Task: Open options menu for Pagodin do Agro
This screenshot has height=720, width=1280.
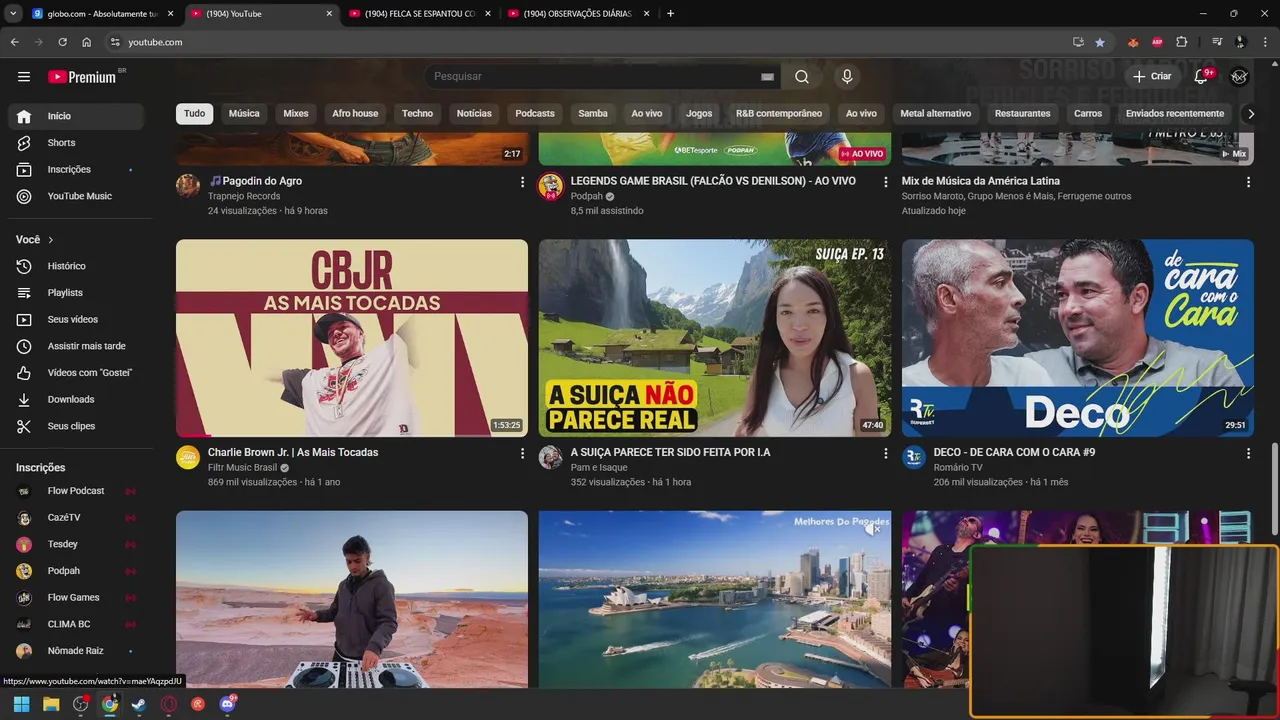Action: coord(522,182)
